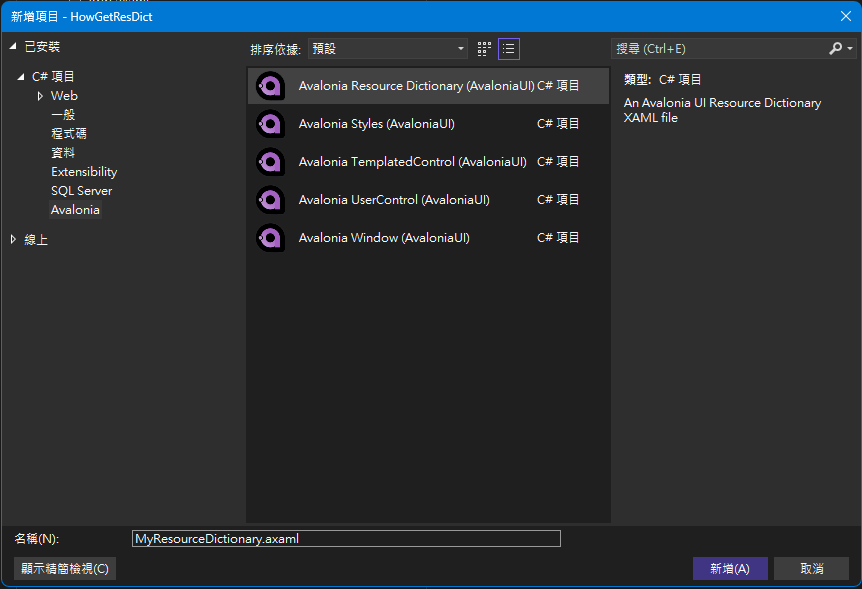Select the 資料 category
Image resolution: width=862 pixels, height=589 pixels.
[63, 152]
